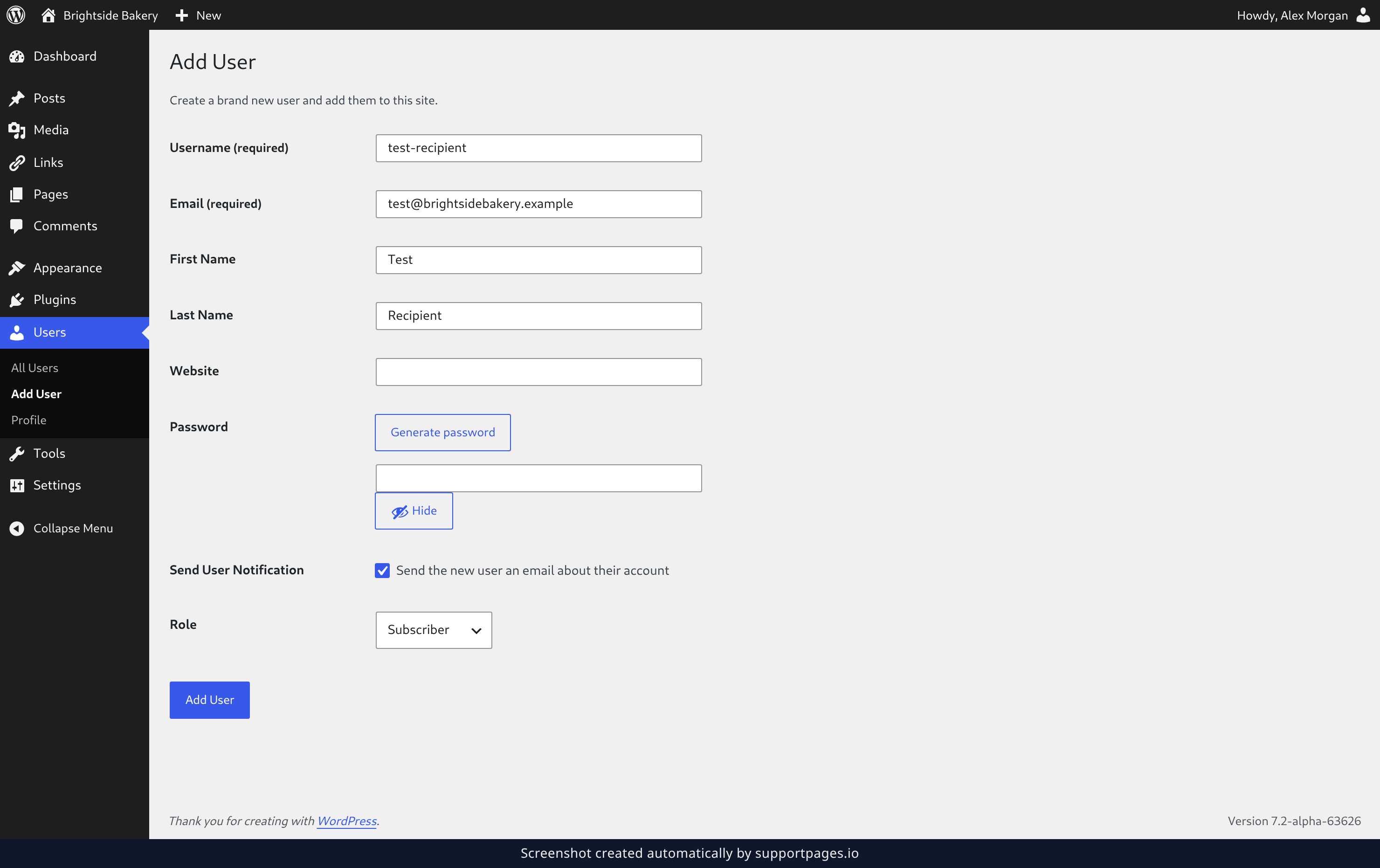Focus the Email field

pos(538,204)
